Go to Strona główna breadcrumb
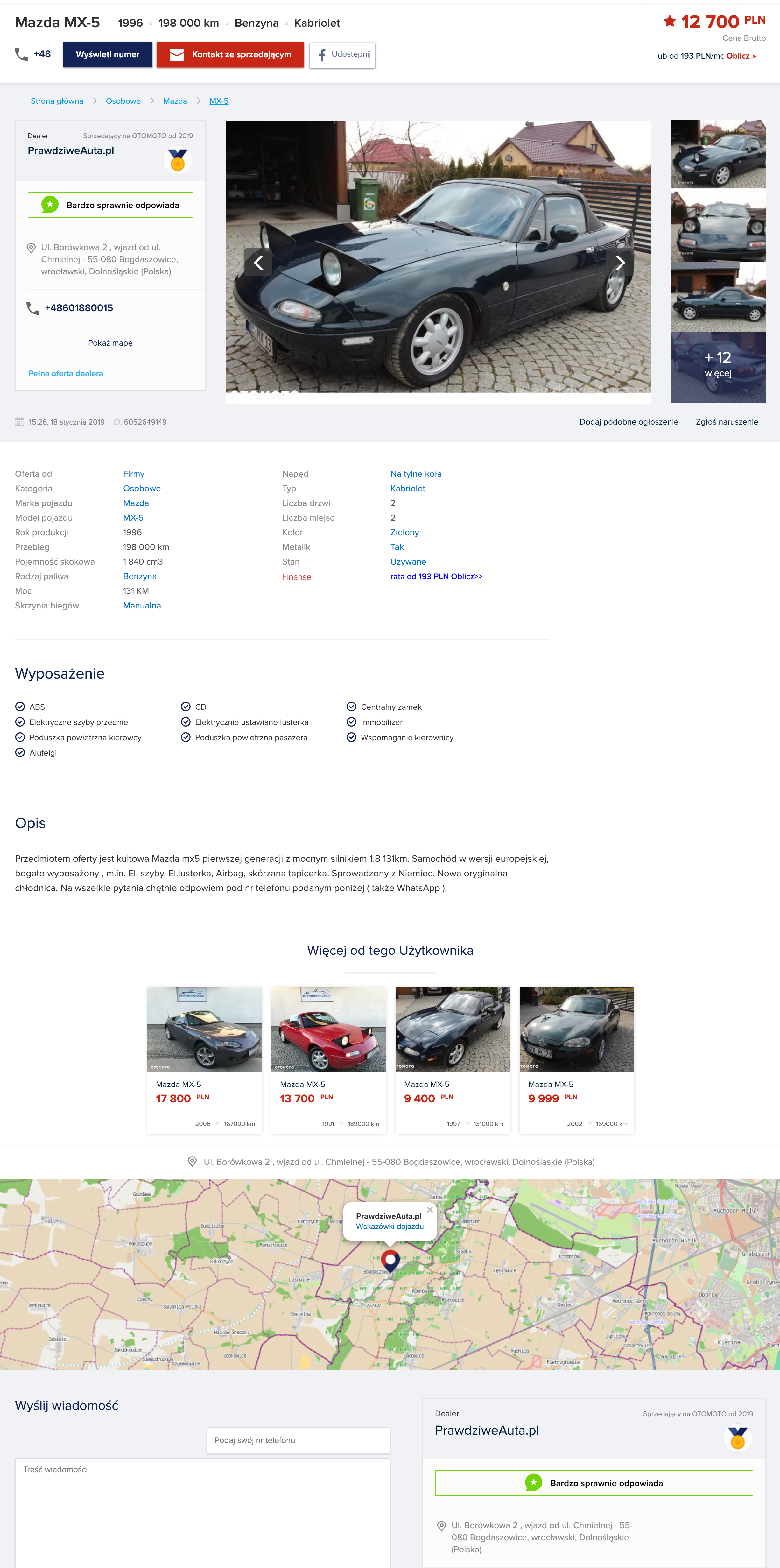The image size is (780, 1568). [x=57, y=101]
